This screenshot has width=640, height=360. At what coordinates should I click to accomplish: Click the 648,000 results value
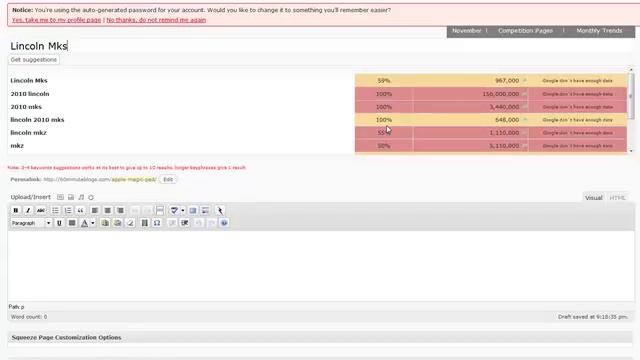[x=507, y=120]
